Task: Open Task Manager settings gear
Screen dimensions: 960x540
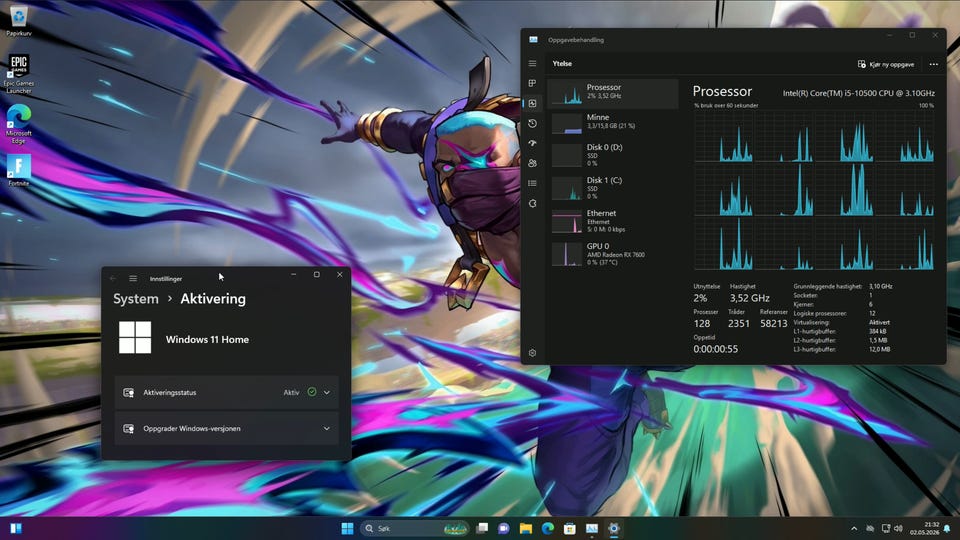Action: [x=532, y=353]
